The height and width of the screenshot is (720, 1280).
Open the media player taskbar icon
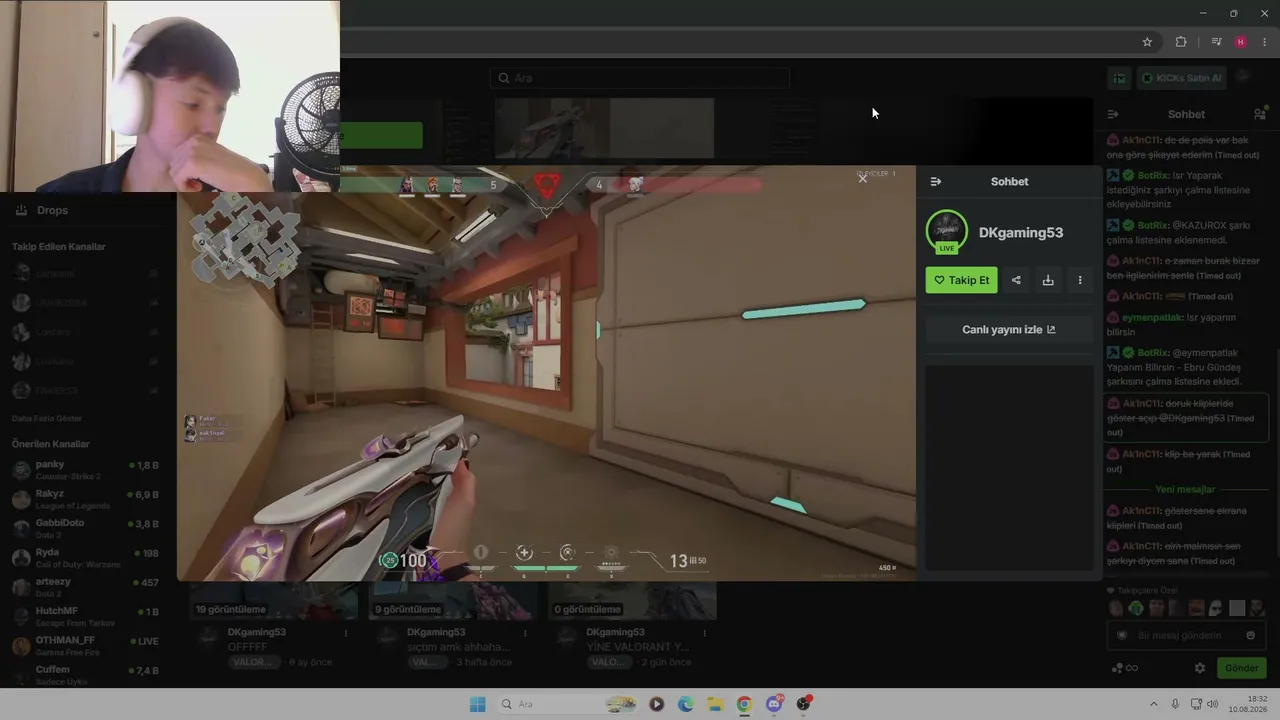[656, 704]
